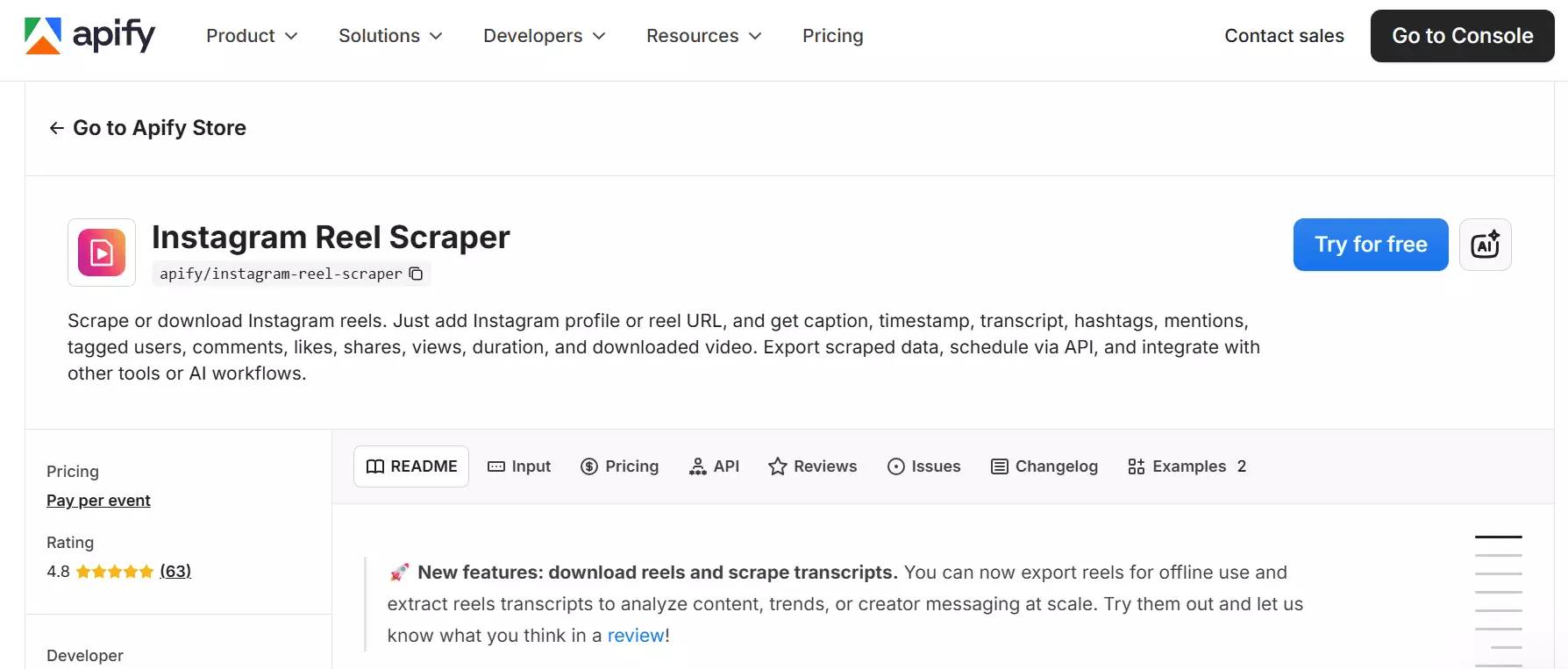Select Pricing in the top navigation

[832, 36]
